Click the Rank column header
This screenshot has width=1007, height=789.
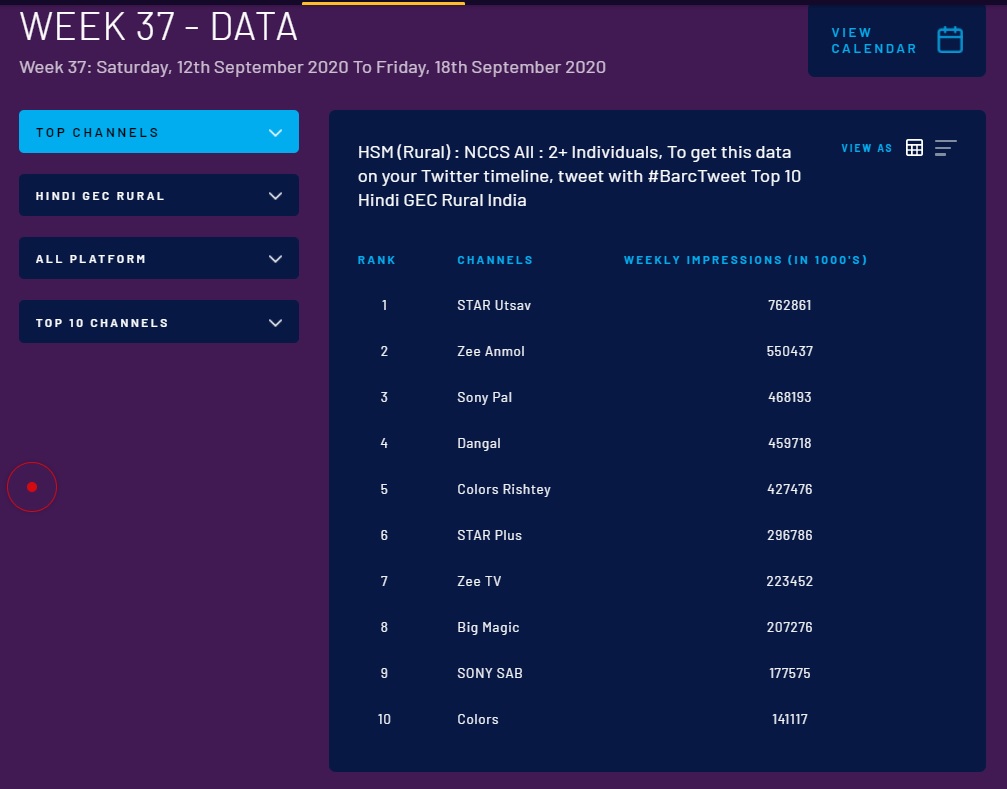click(377, 260)
